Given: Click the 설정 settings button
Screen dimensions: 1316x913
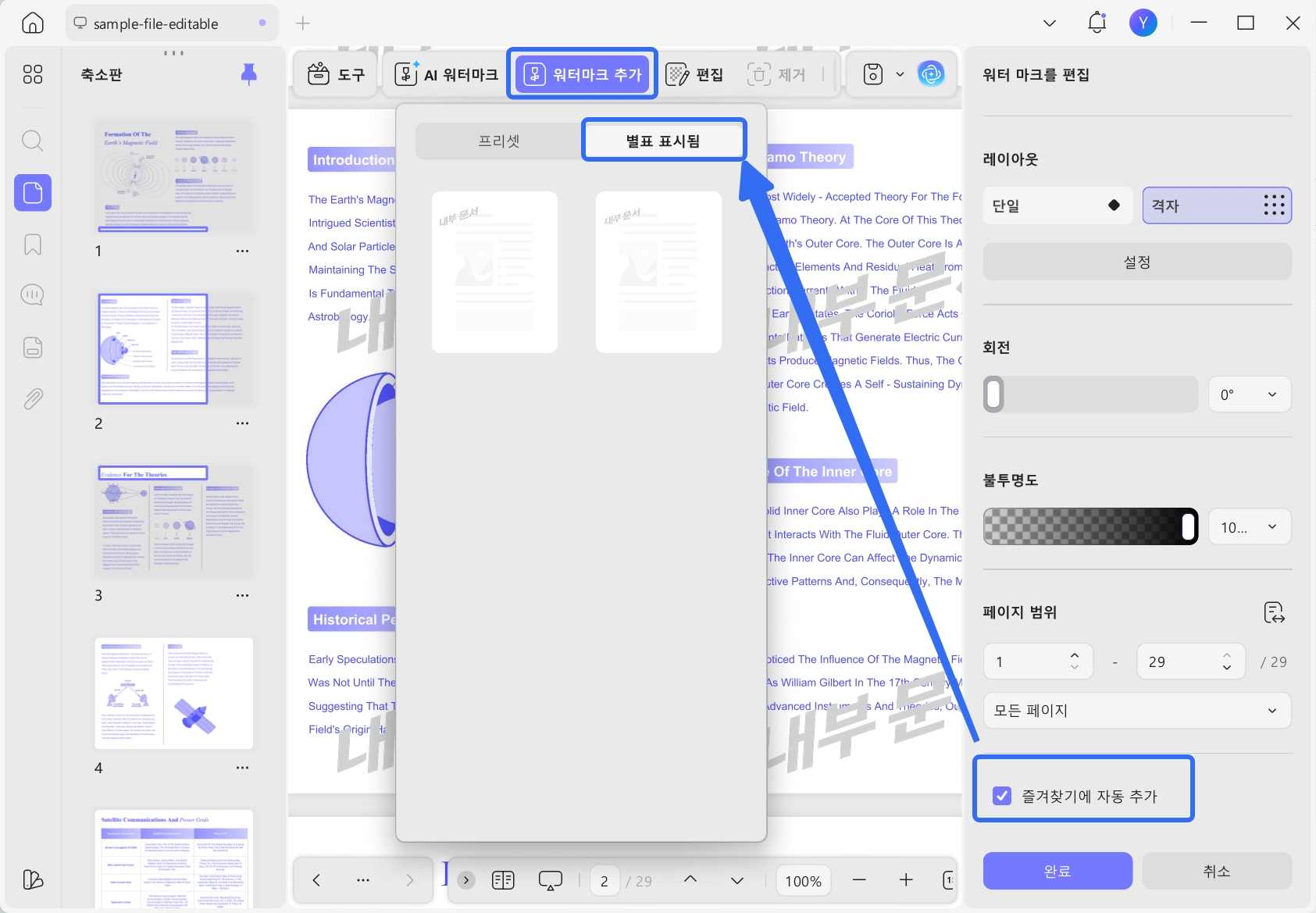Looking at the screenshot, I should click(x=1137, y=262).
